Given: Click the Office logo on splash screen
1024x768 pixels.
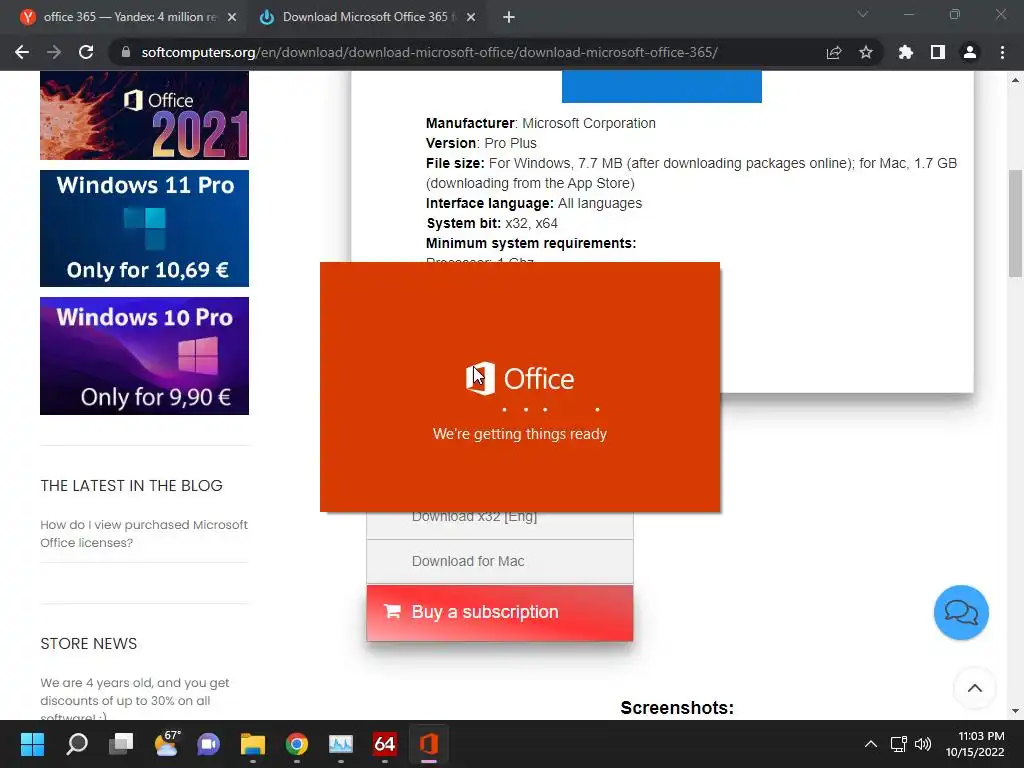Looking at the screenshot, I should [520, 379].
